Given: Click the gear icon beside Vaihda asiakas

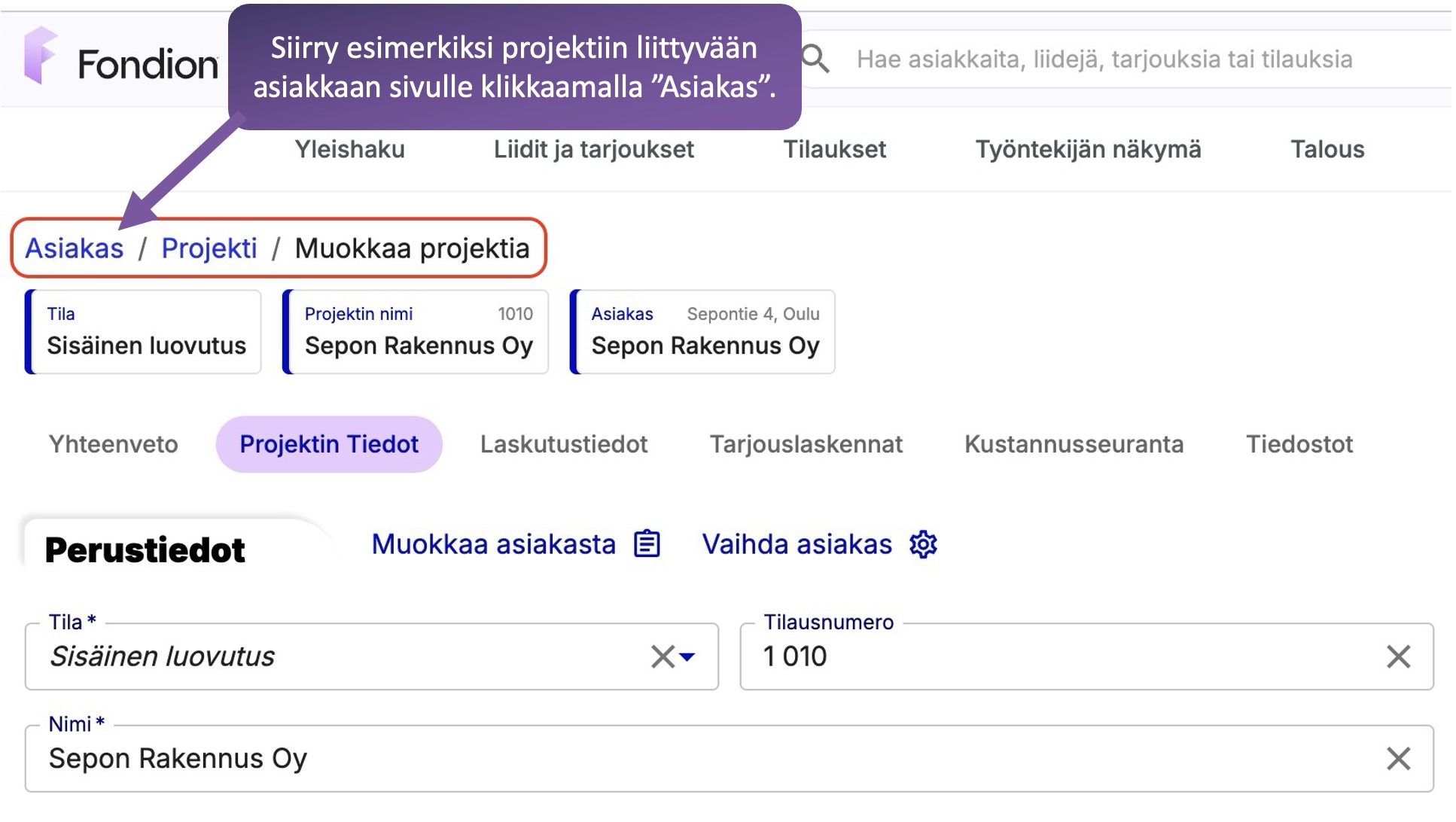Looking at the screenshot, I should coord(923,543).
